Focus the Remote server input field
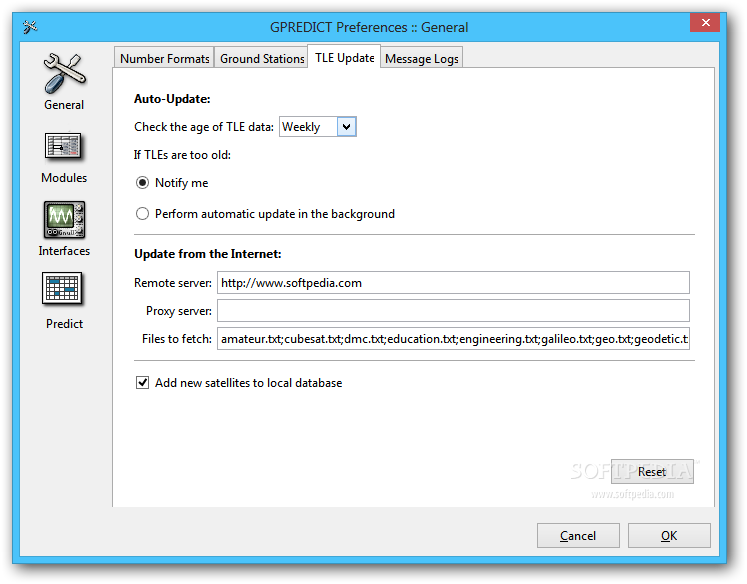 click(453, 283)
